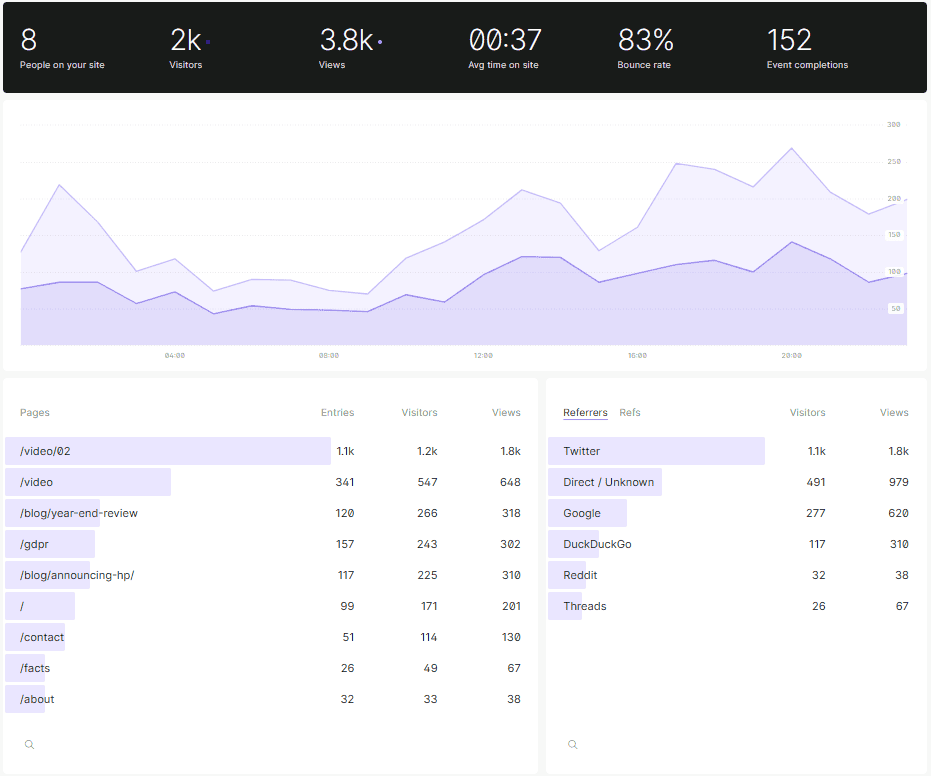
Task: Click the Bounce rate stat
Action: [x=645, y=48]
